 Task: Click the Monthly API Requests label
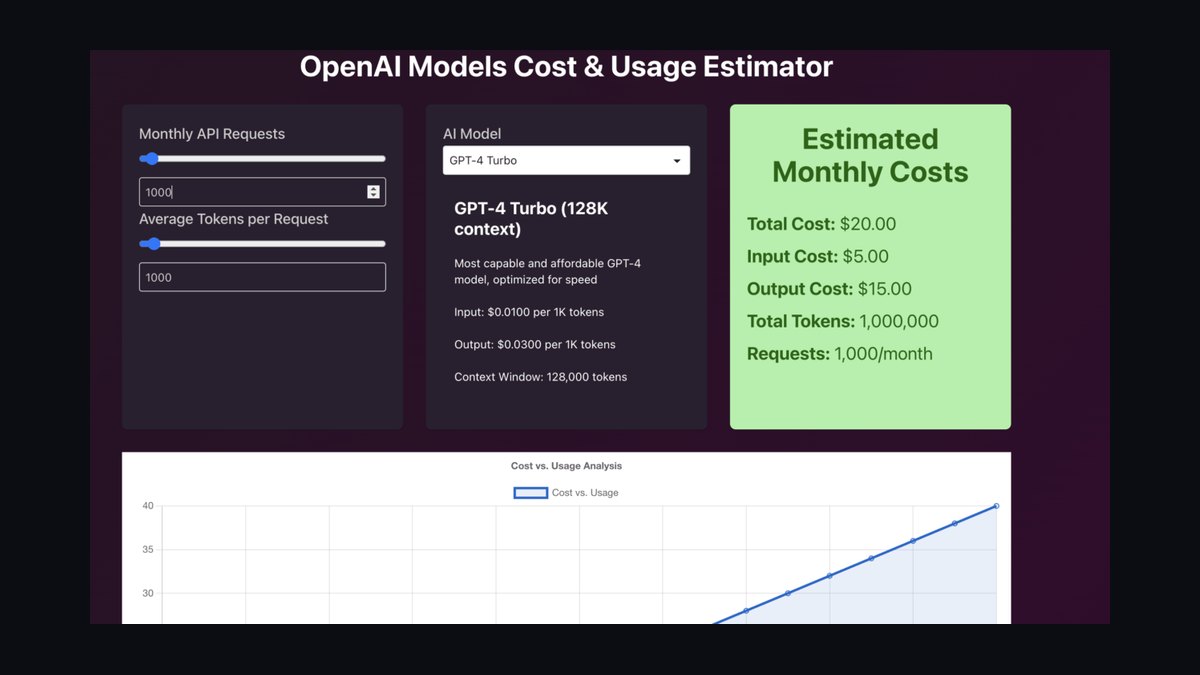(212, 134)
